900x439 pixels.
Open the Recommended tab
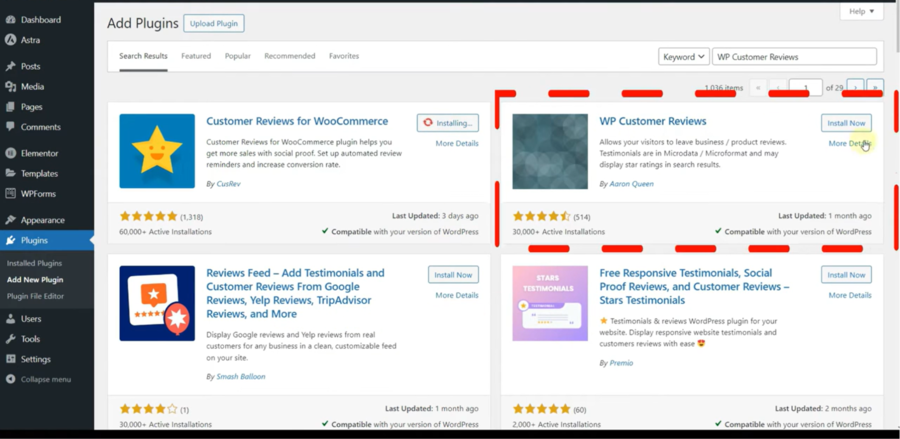290,56
